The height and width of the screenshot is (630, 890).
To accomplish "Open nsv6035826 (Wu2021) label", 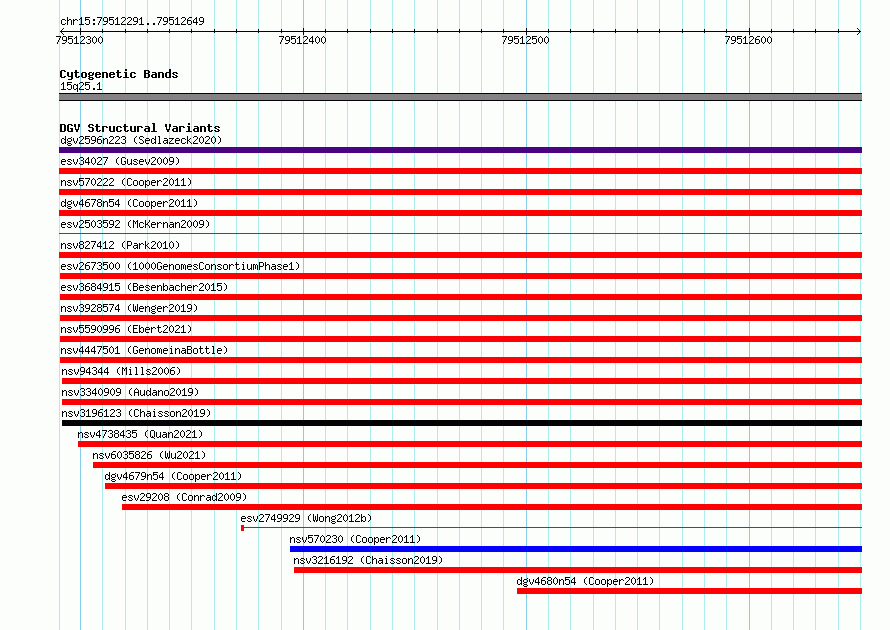I will click(149, 455).
